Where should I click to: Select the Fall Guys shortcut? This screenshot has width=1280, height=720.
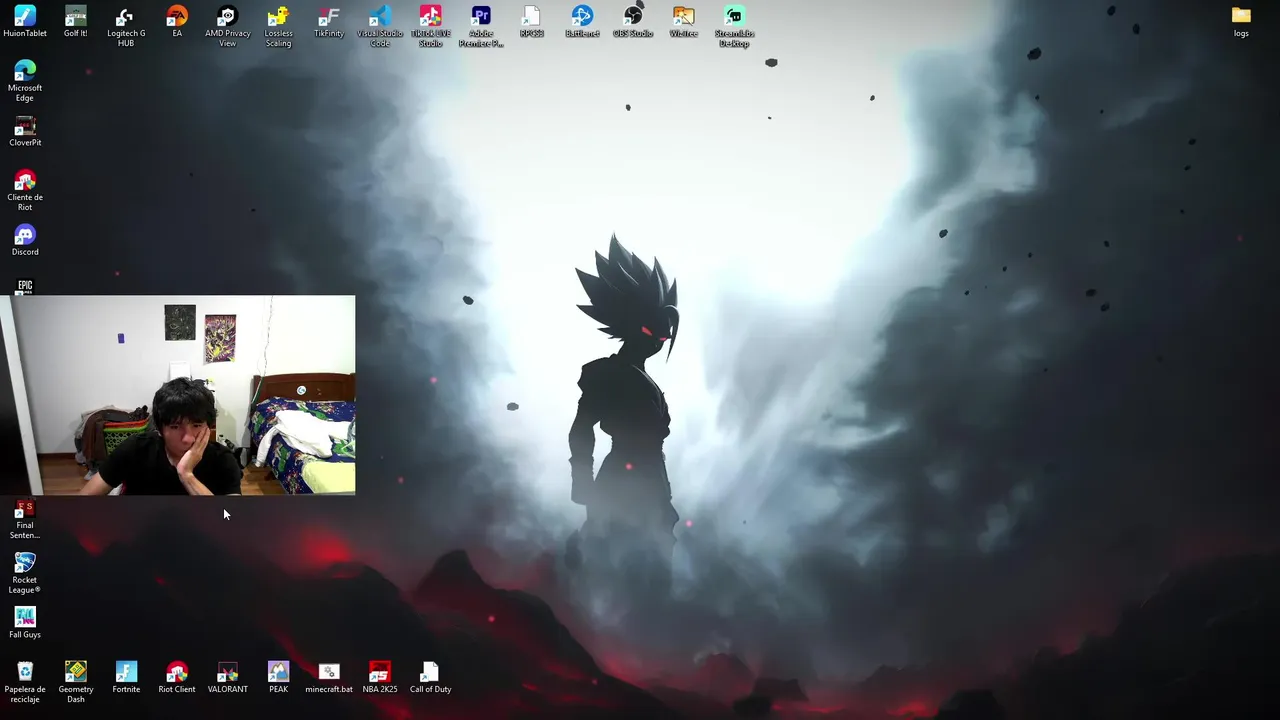25,622
